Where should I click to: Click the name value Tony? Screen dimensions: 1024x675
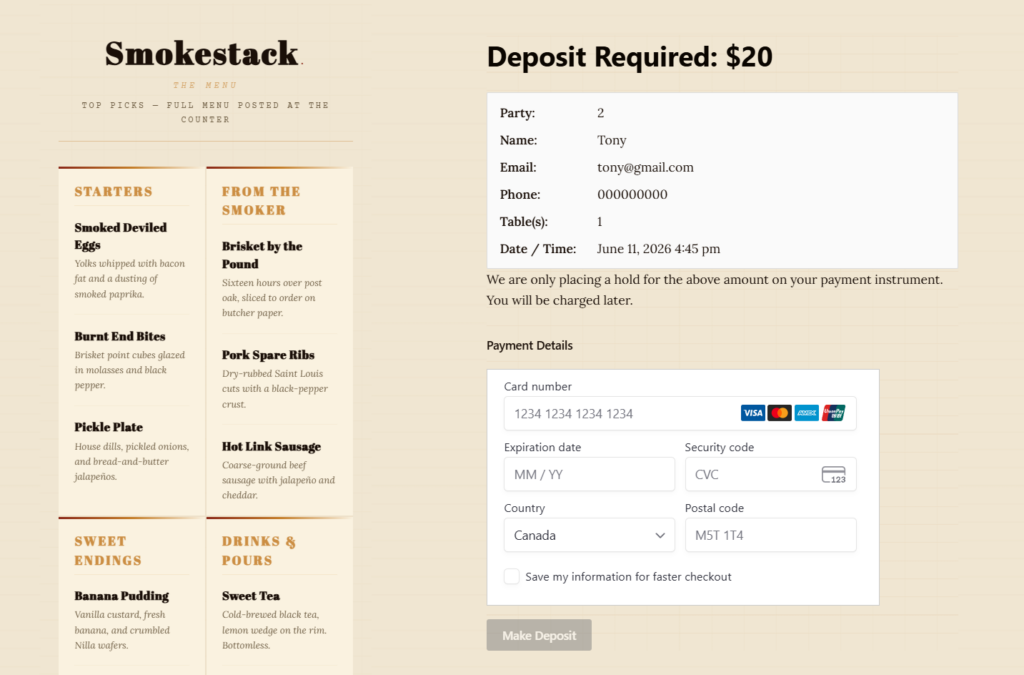click(x=611, y=140)
